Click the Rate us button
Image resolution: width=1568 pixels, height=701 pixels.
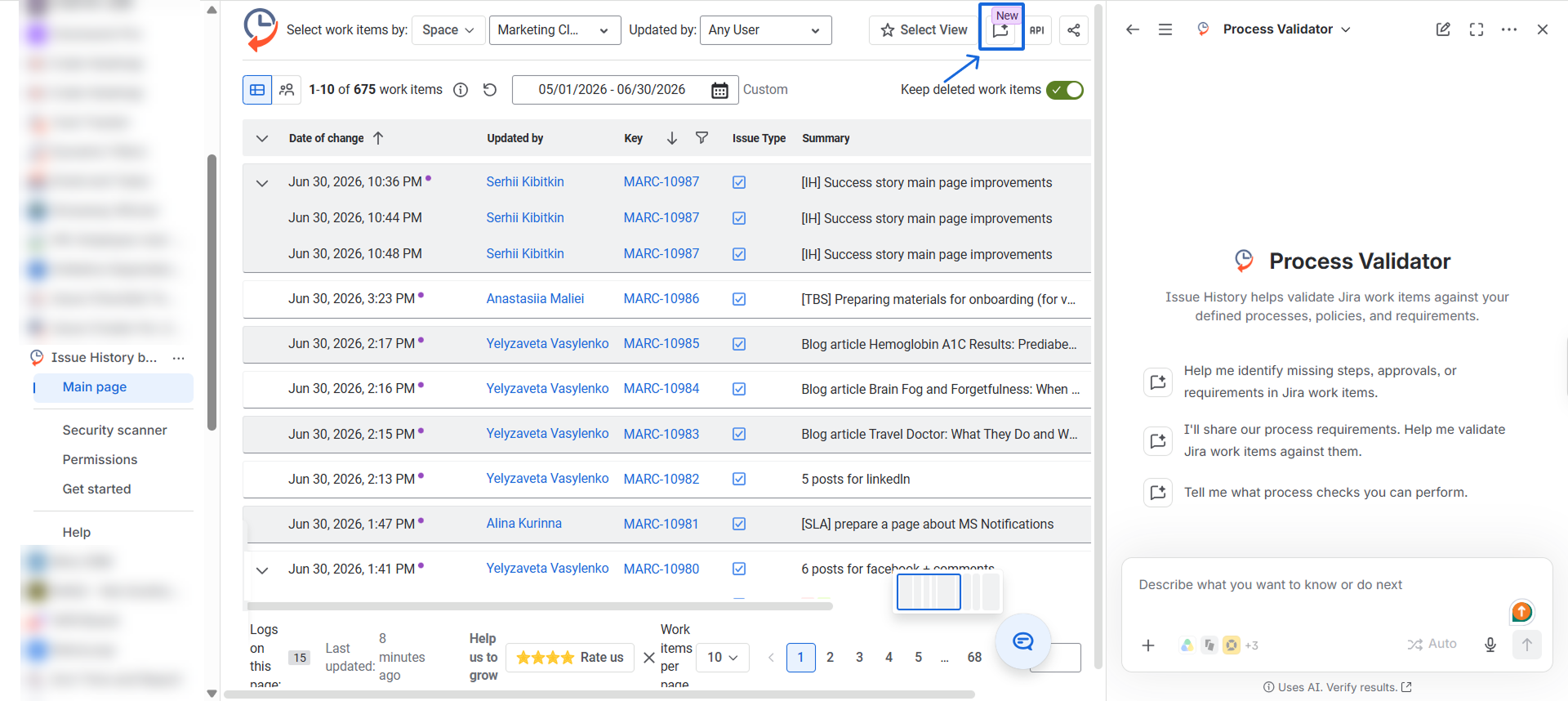tap(570, 657)
